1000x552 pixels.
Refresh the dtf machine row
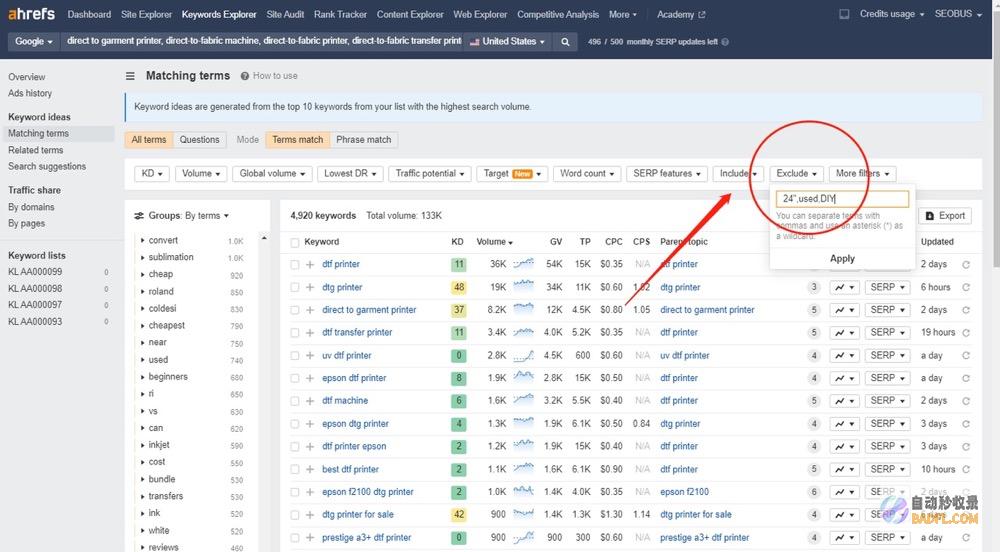(966, 401)
